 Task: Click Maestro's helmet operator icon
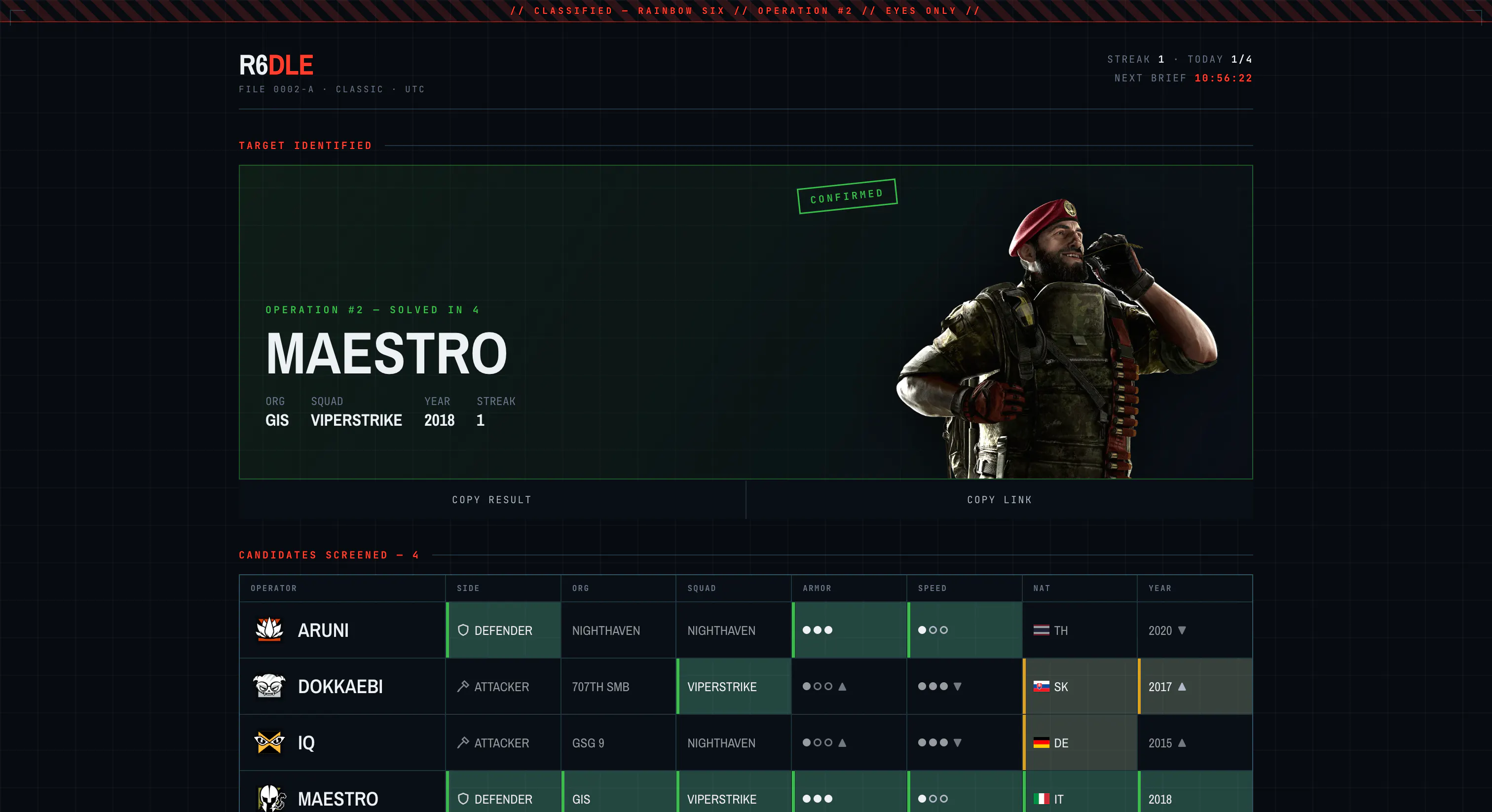[271, 798]
